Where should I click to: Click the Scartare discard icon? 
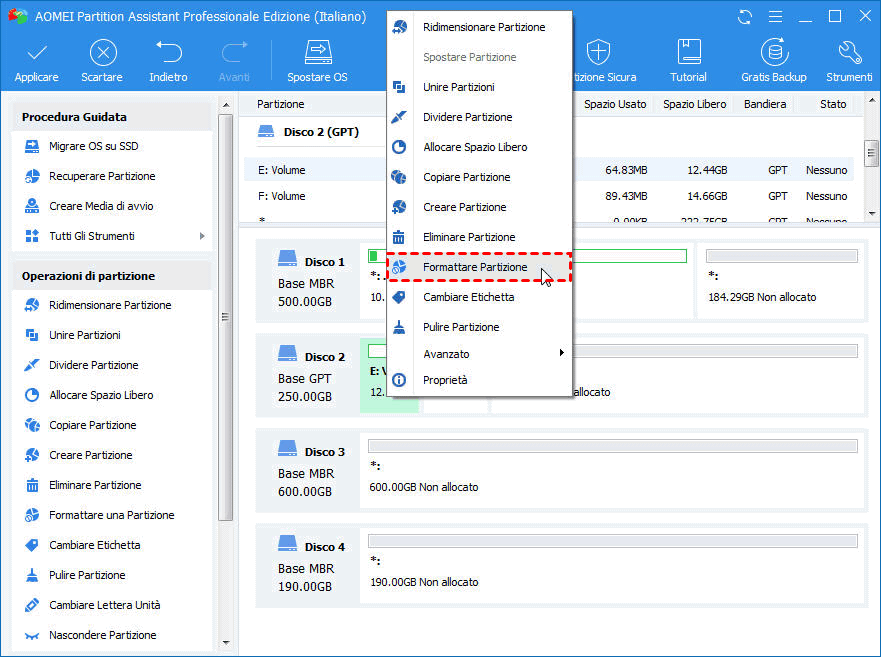pos(102,60)
